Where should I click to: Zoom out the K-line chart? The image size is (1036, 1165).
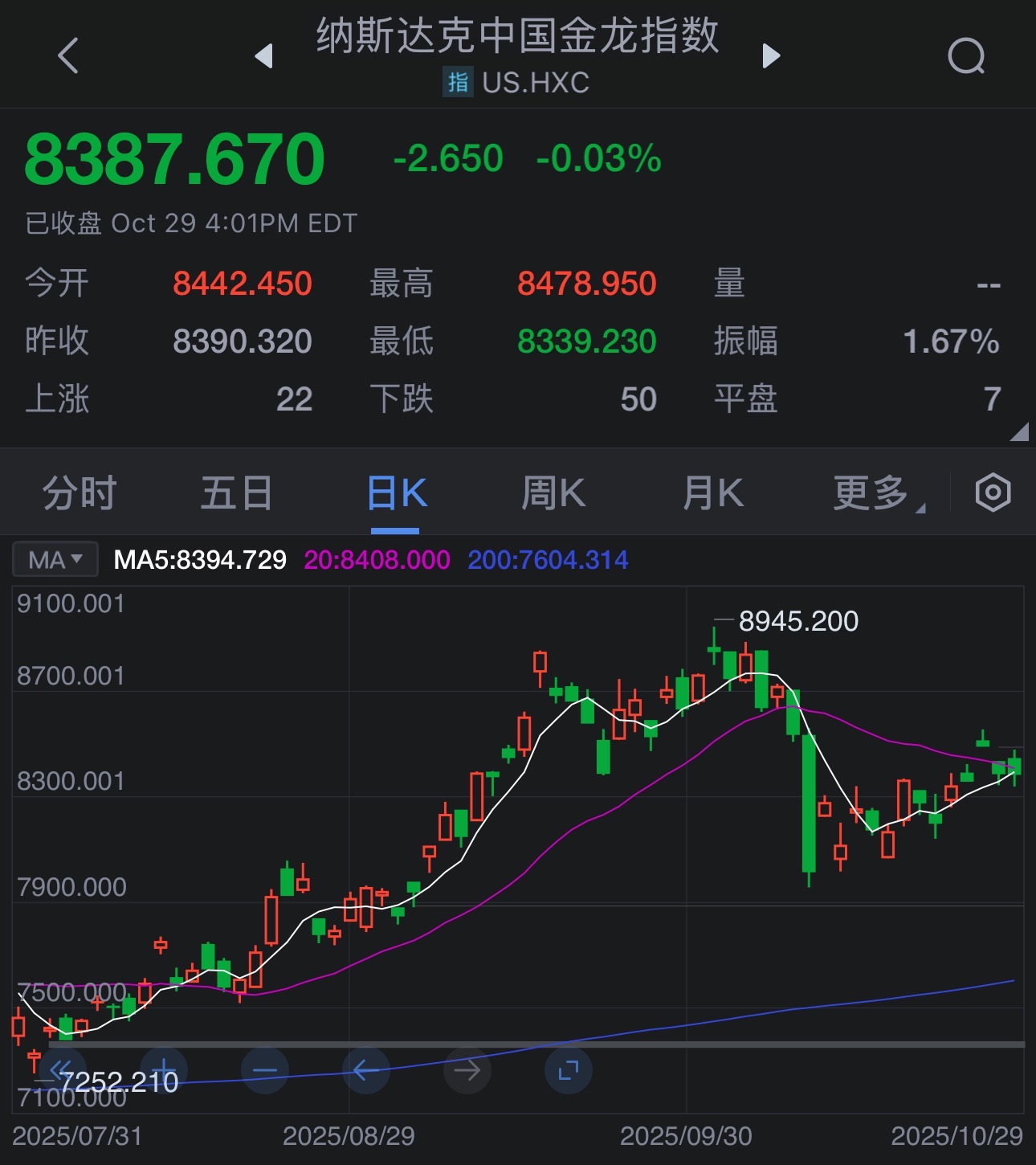(x=265, y=1070)
